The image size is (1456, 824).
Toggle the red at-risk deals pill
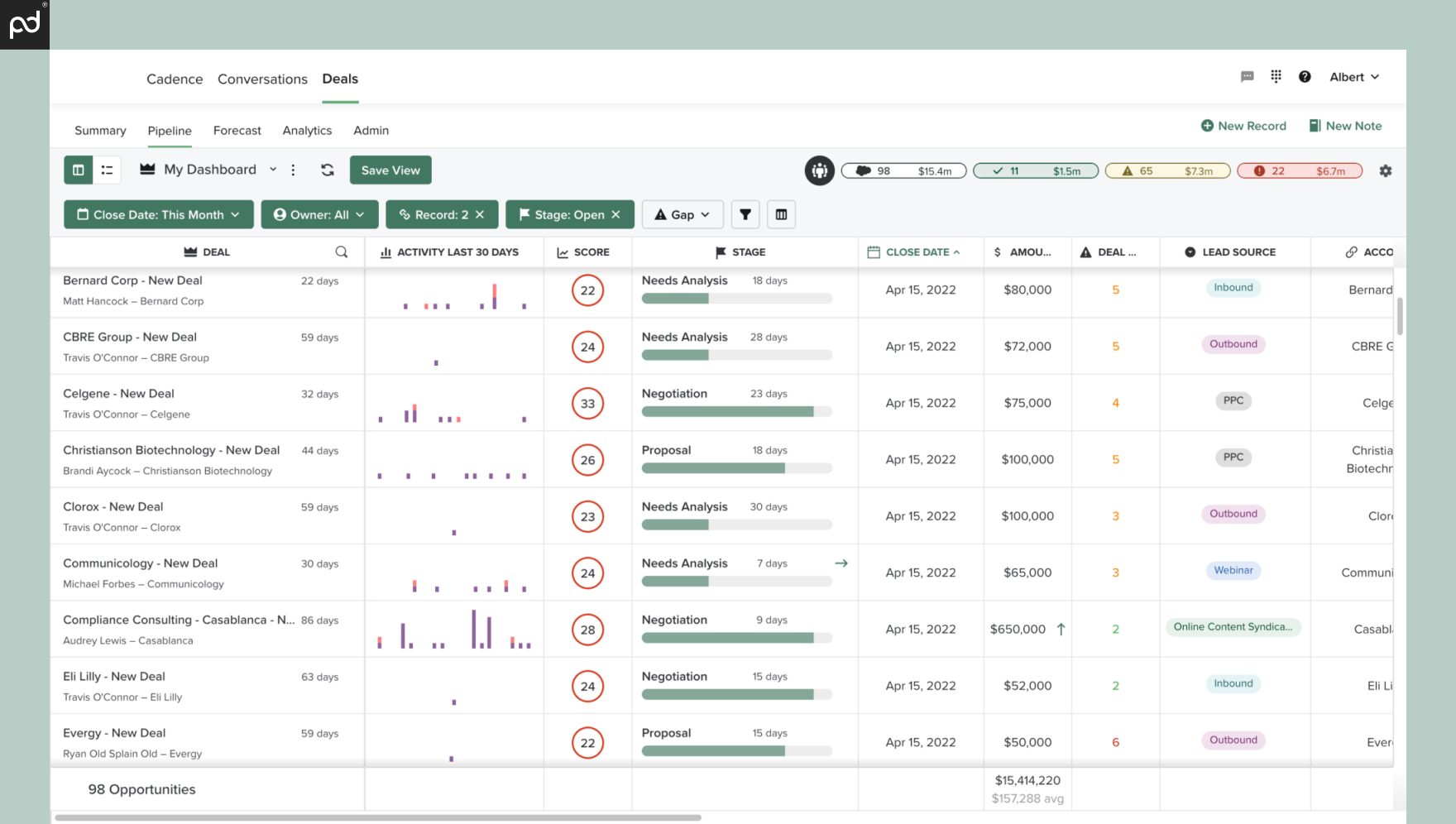1299,170
